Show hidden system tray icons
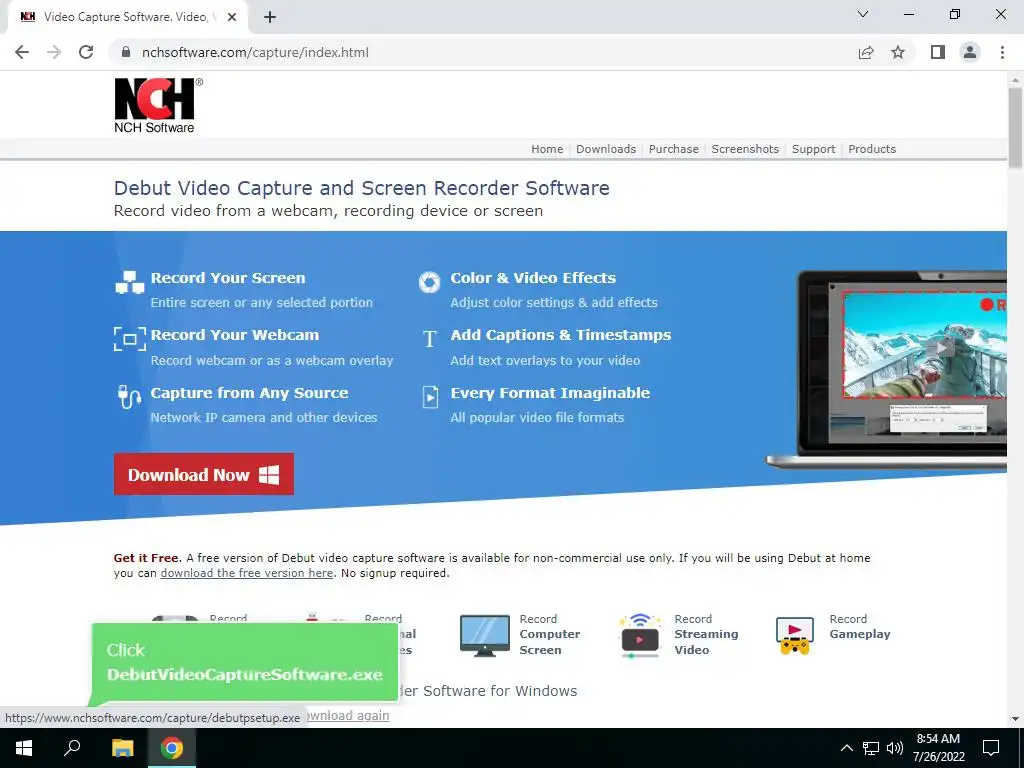 pos(846,748)
